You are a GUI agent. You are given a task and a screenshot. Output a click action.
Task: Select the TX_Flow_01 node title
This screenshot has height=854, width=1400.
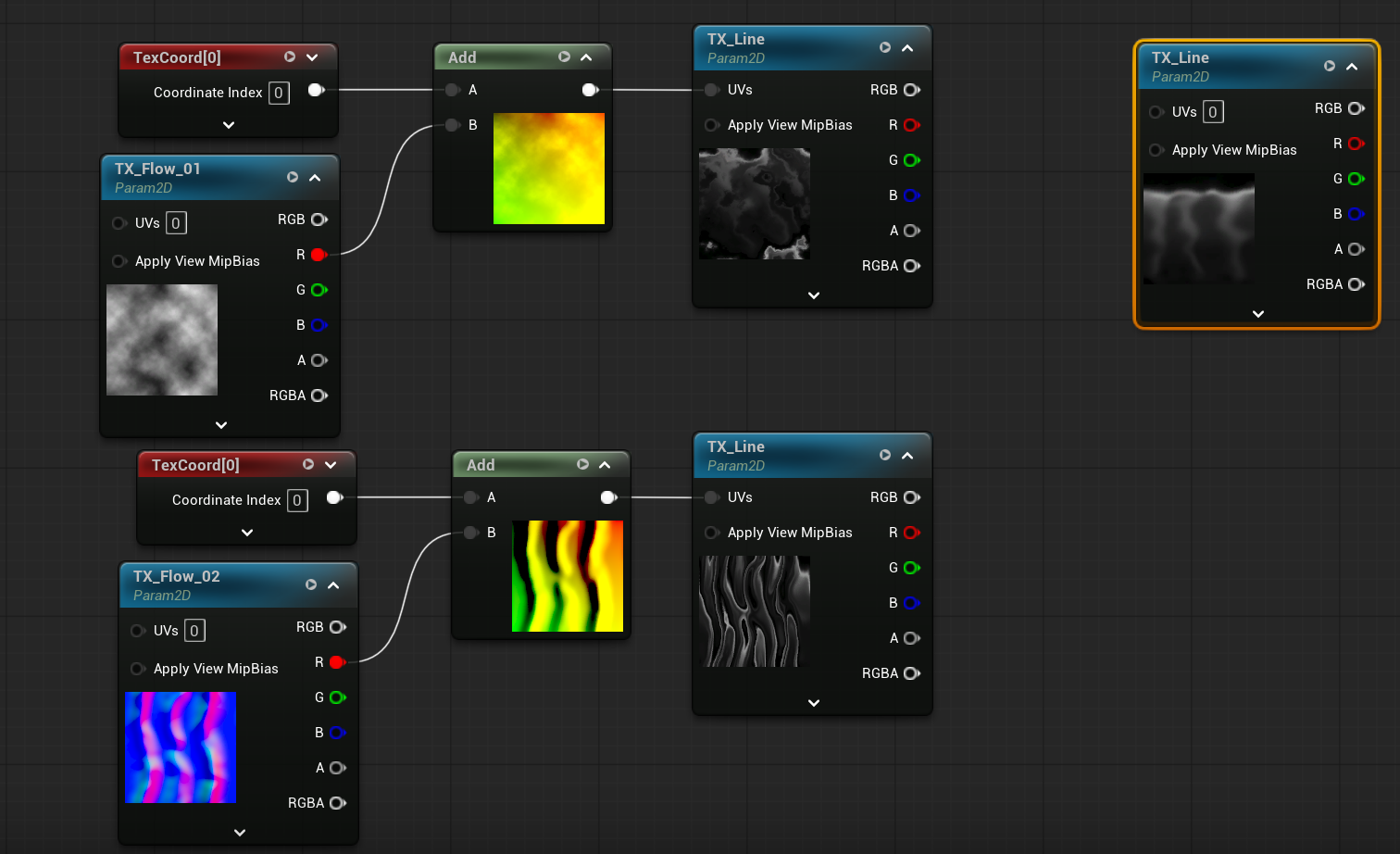click(157, 169)
